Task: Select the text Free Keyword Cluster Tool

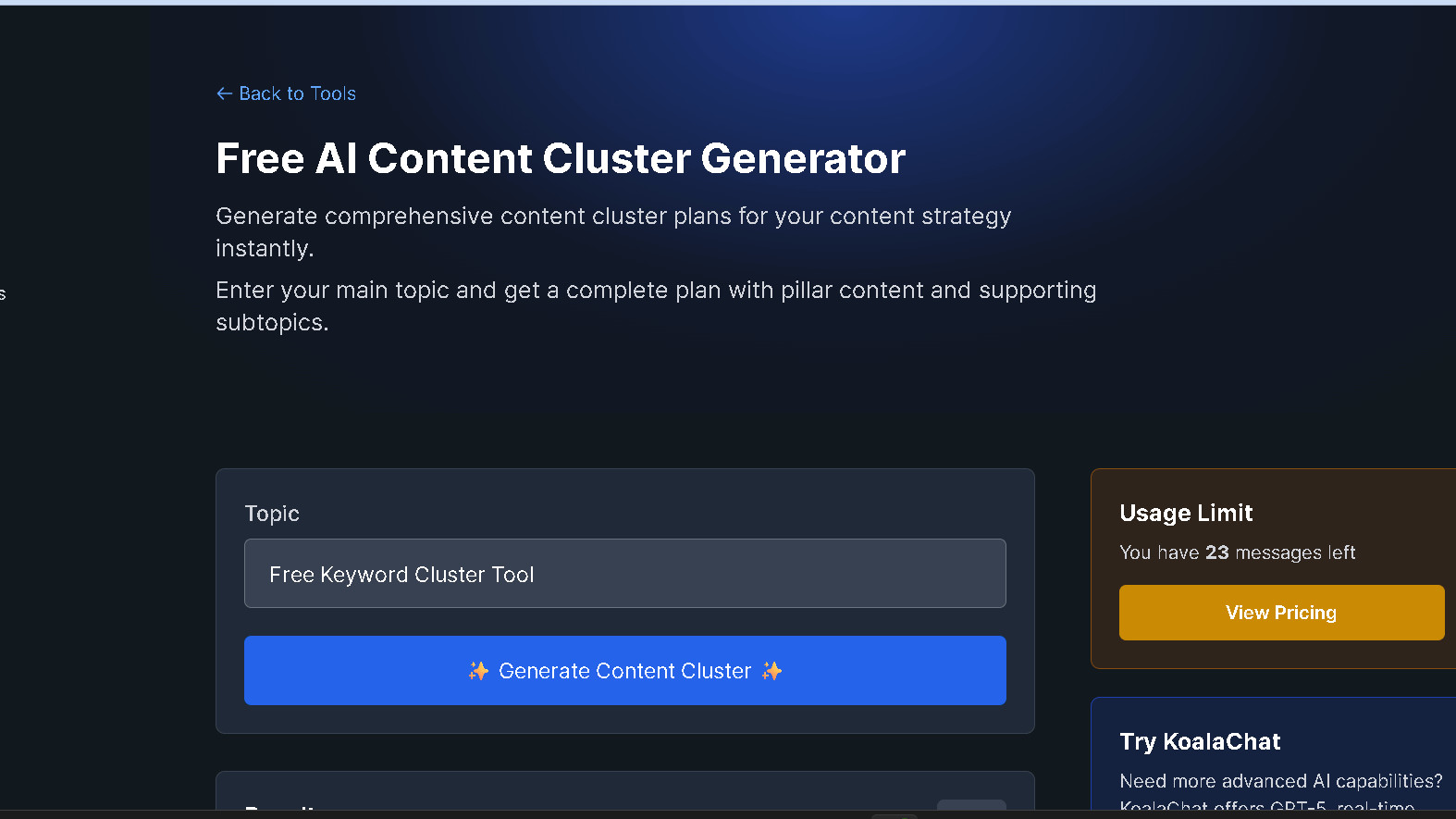Action: tap(401, 574)
